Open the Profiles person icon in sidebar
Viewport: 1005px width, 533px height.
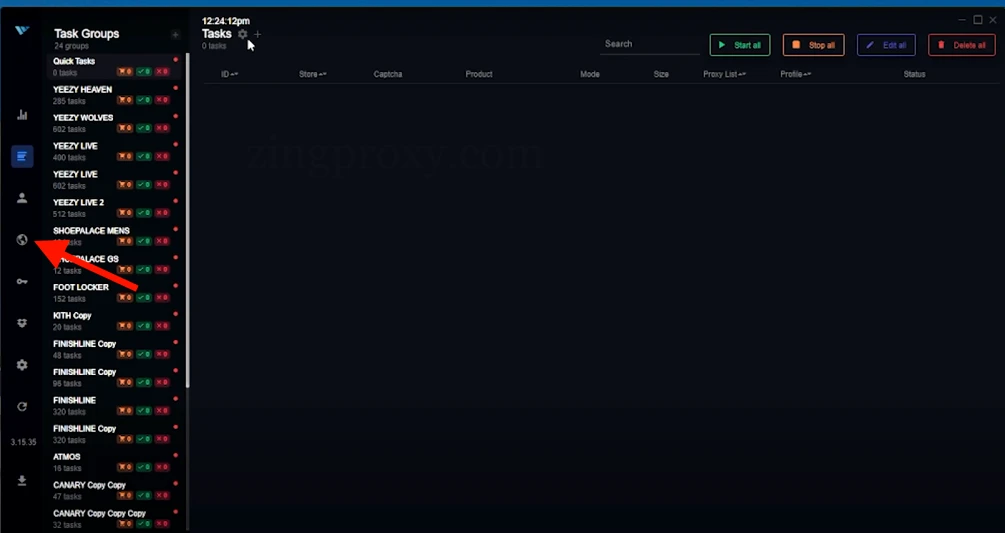pyautogui.click(x=22, y=198)
